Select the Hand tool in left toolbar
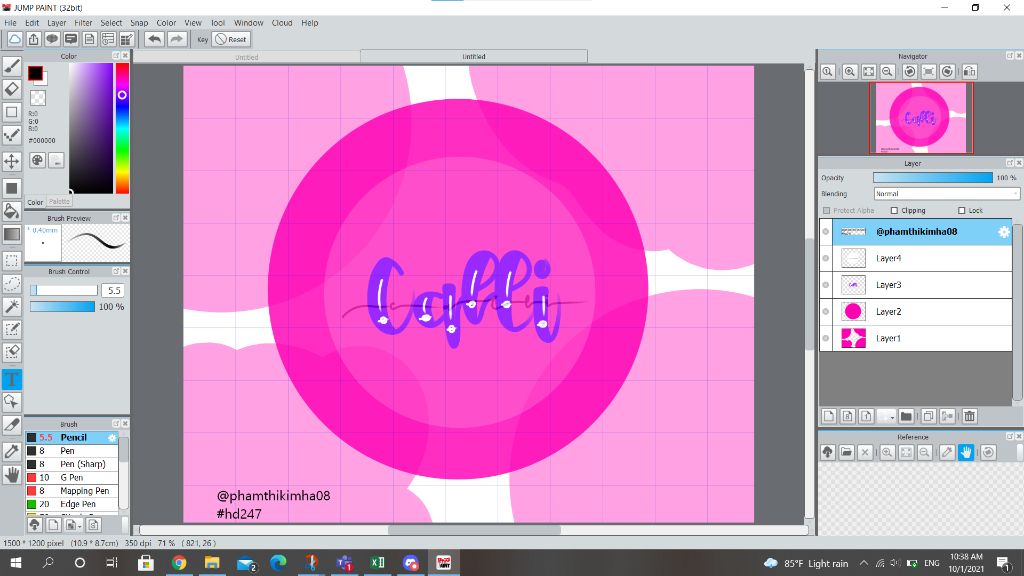 (12, 474)
